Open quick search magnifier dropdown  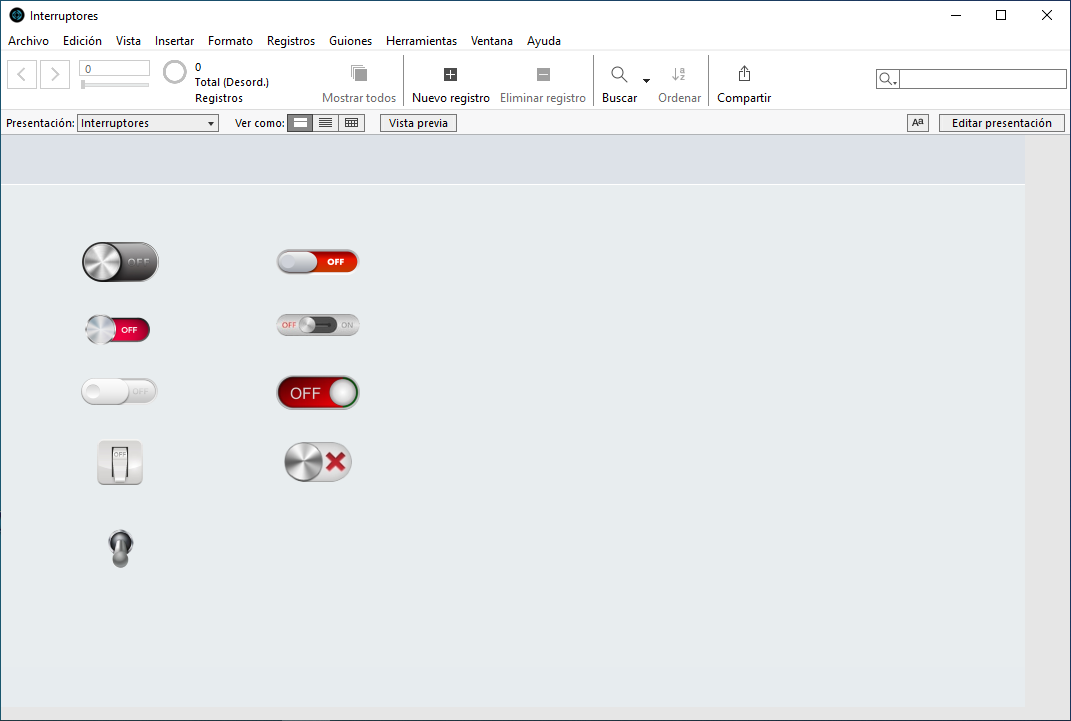point(887,79)
